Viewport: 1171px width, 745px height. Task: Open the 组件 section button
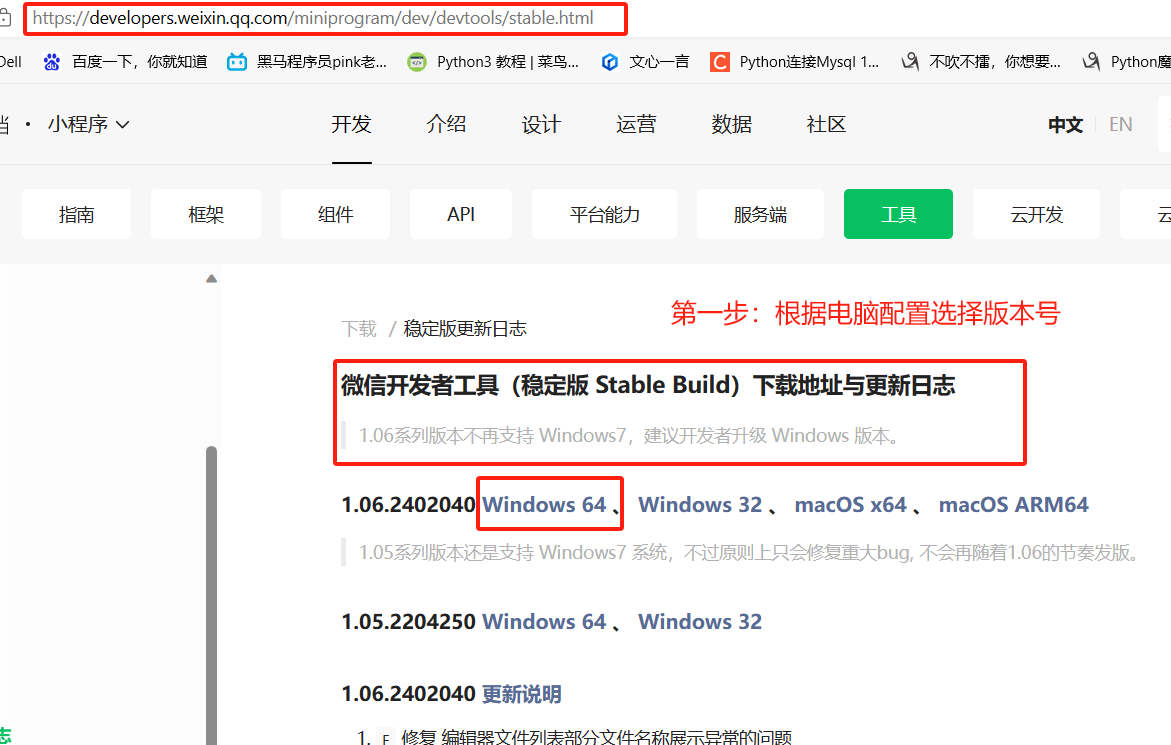click(335, 214)
